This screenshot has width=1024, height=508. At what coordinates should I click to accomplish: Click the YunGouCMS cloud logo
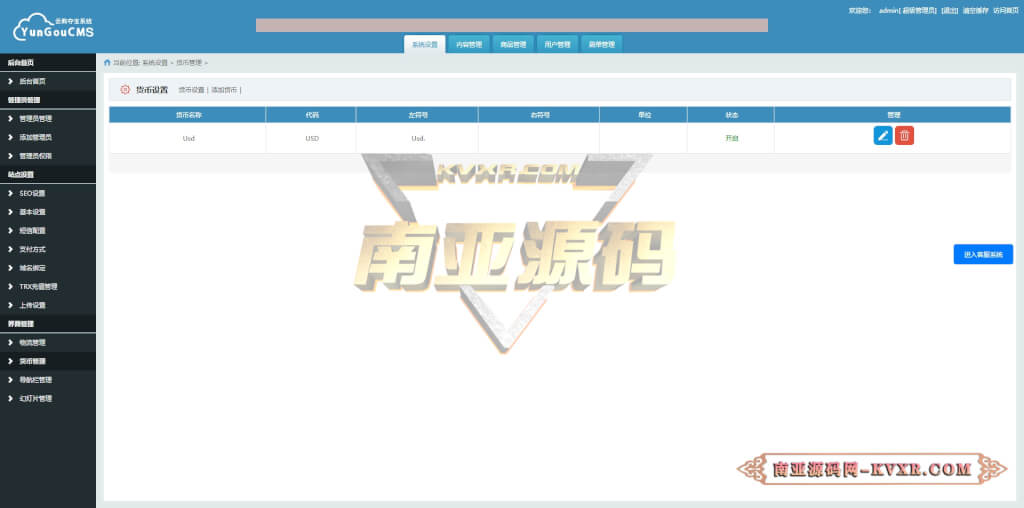[x=53, y=27]
